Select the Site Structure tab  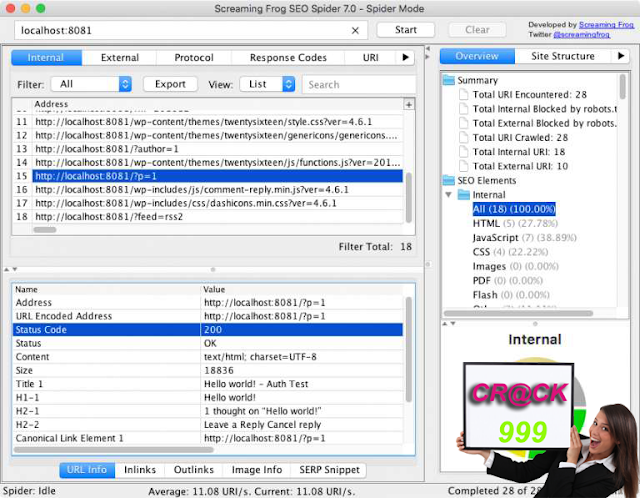point(563,56)
